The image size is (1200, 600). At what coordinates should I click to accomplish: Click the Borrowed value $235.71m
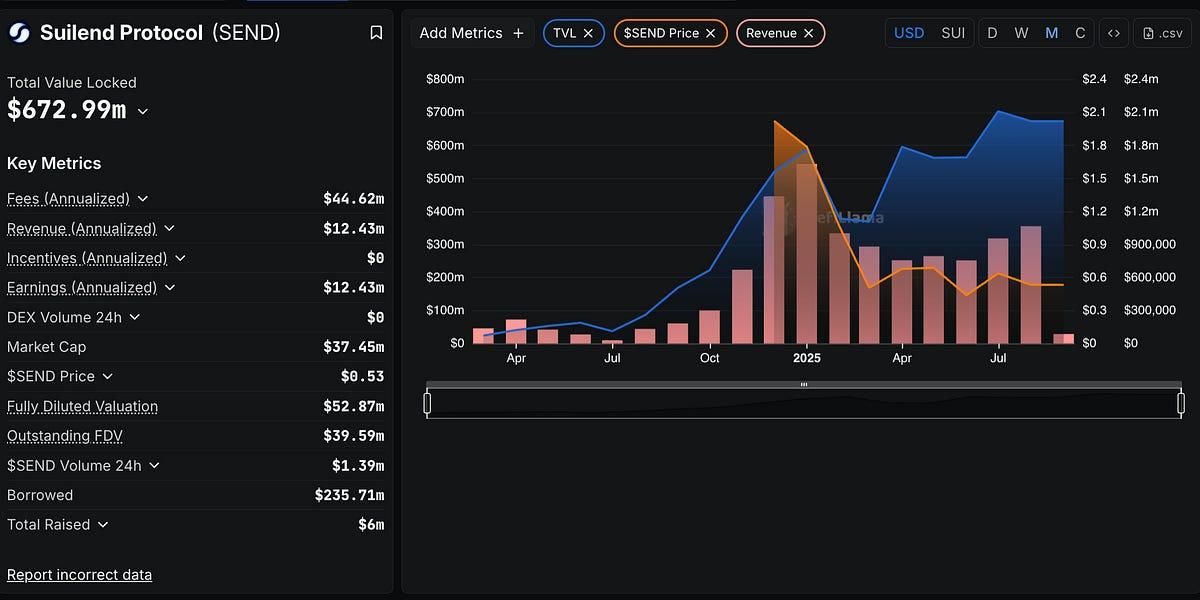coord(350,495)
